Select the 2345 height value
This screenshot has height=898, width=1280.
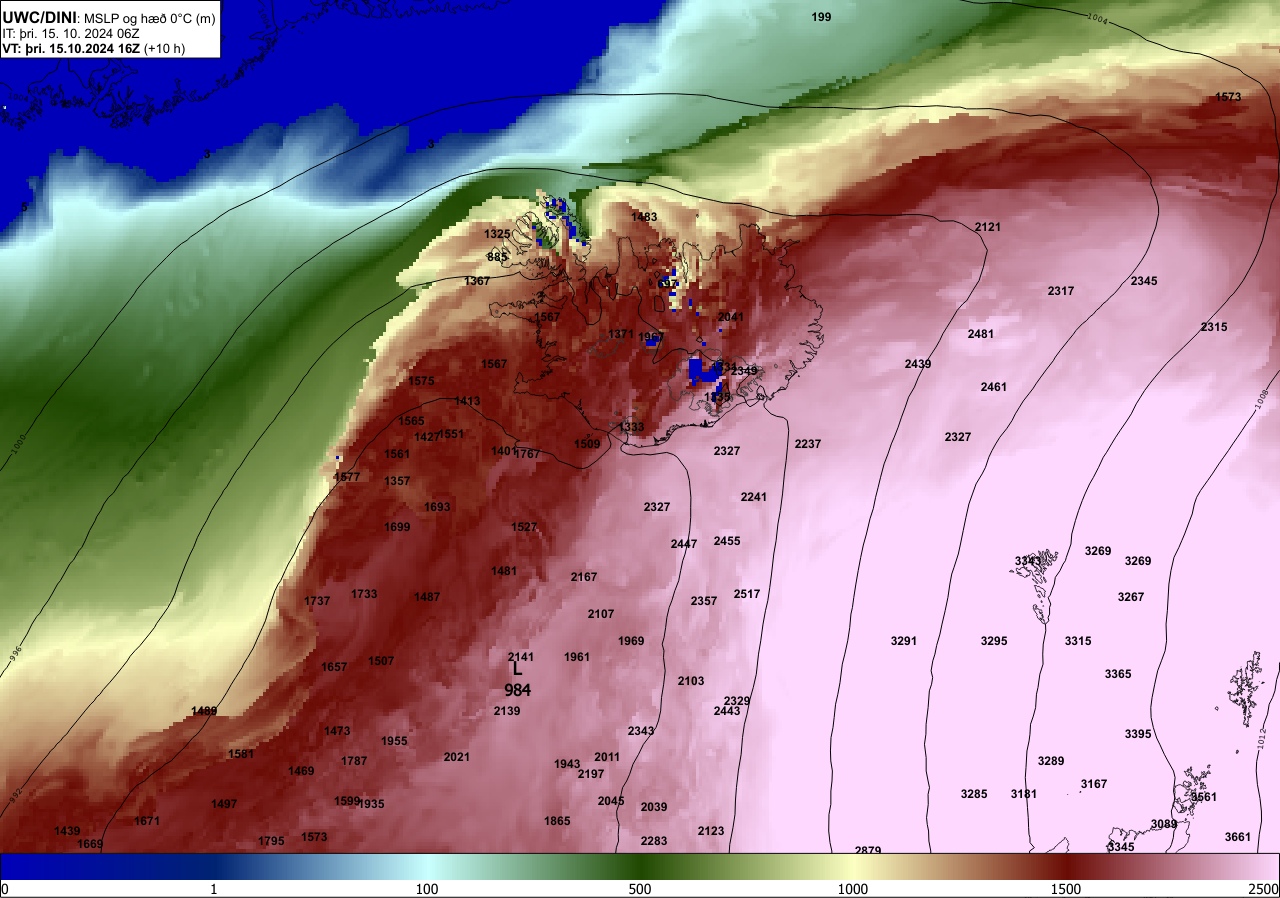(x=1144, y=281)
